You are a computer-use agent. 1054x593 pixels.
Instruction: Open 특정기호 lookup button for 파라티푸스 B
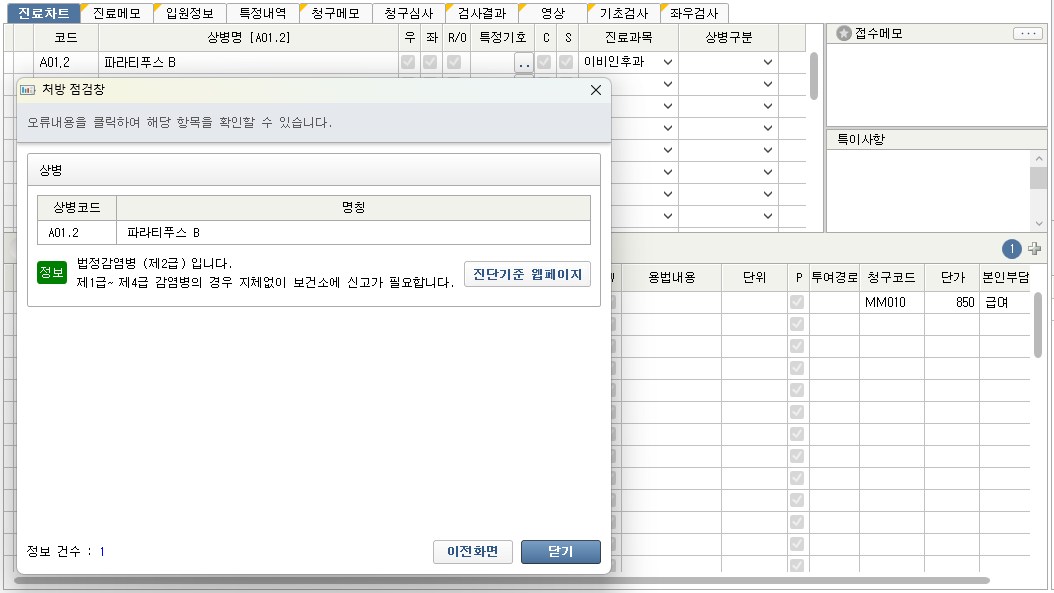[524, 62]
